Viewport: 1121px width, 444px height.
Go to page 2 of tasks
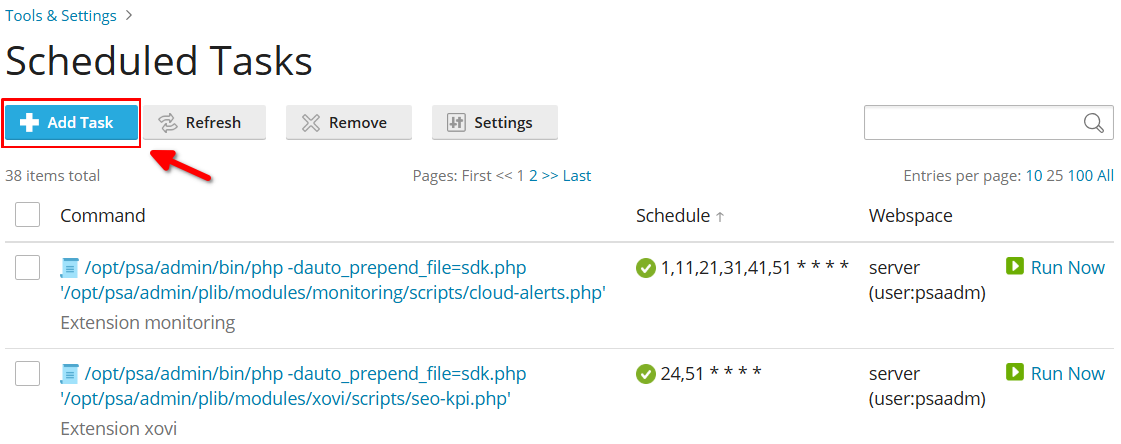pyautogui.click(x=533, y=176)
